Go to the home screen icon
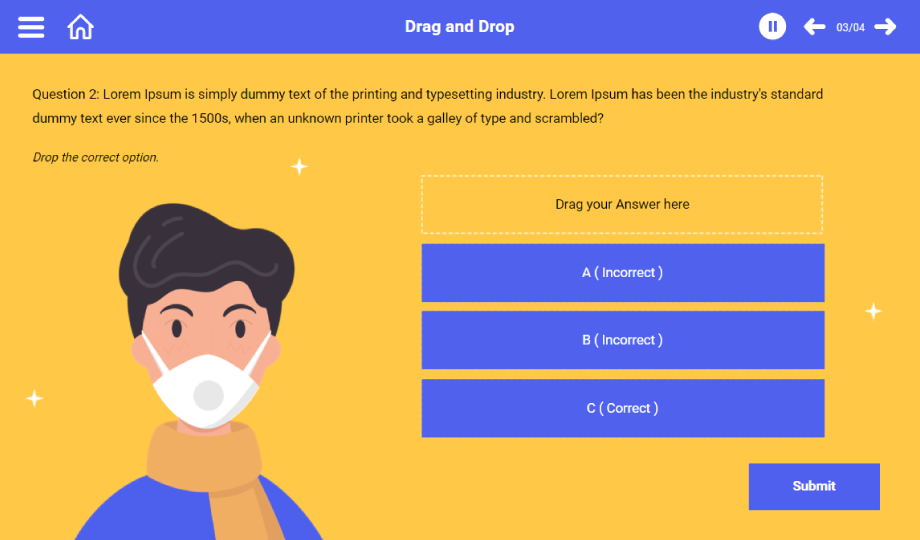Viewport: 920px width, 540px height. [80, 27]
